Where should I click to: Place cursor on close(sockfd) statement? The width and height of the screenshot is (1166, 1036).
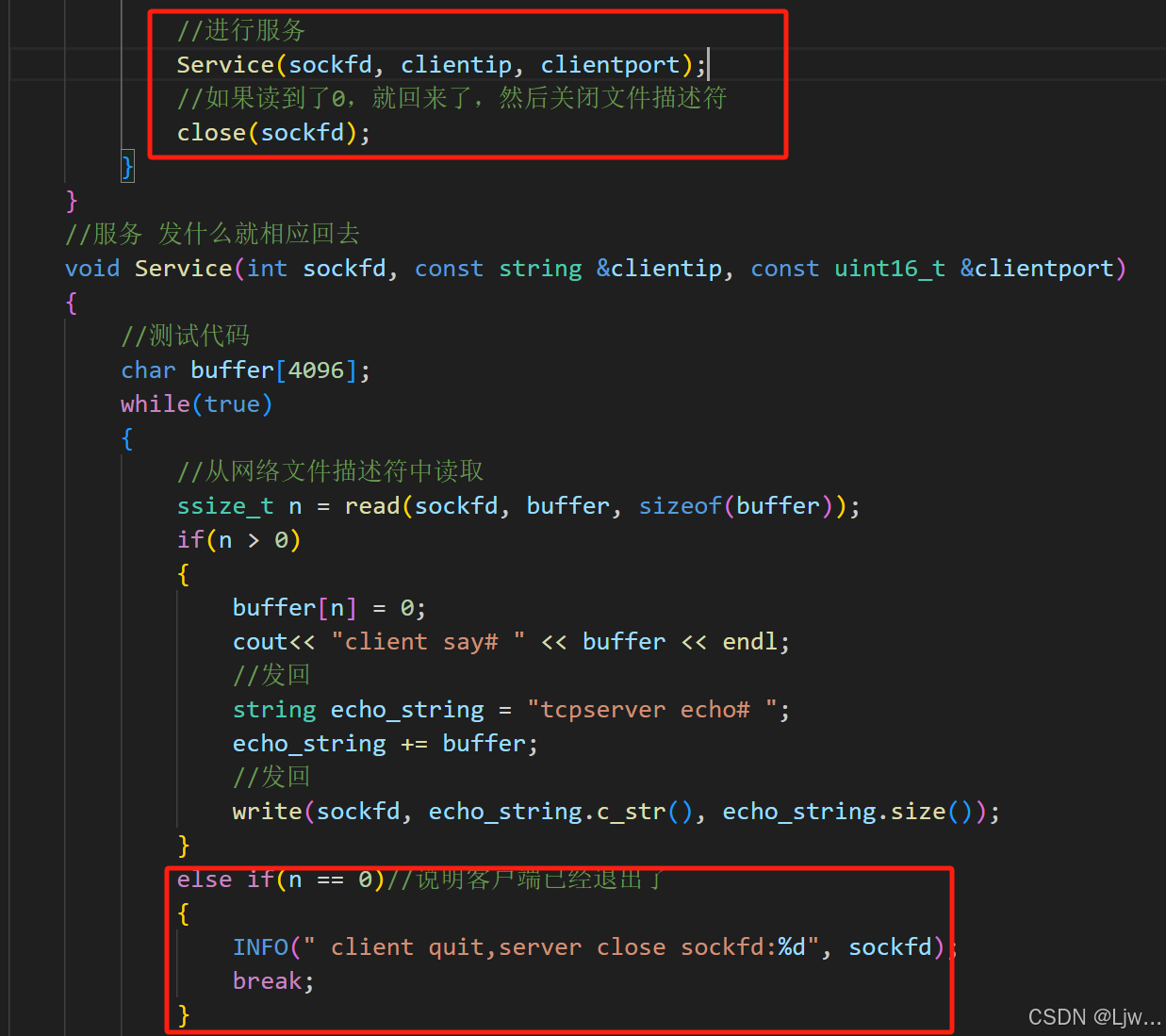272,133
